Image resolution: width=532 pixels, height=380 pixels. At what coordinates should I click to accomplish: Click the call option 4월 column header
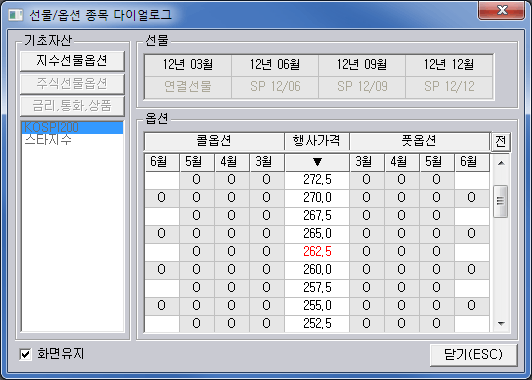232,163
